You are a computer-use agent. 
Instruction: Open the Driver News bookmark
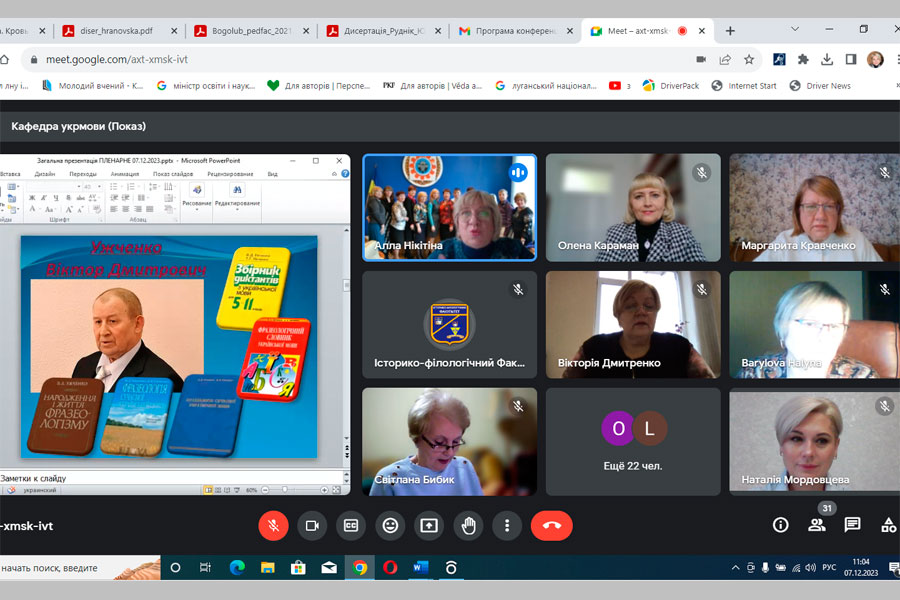(820, 86)
